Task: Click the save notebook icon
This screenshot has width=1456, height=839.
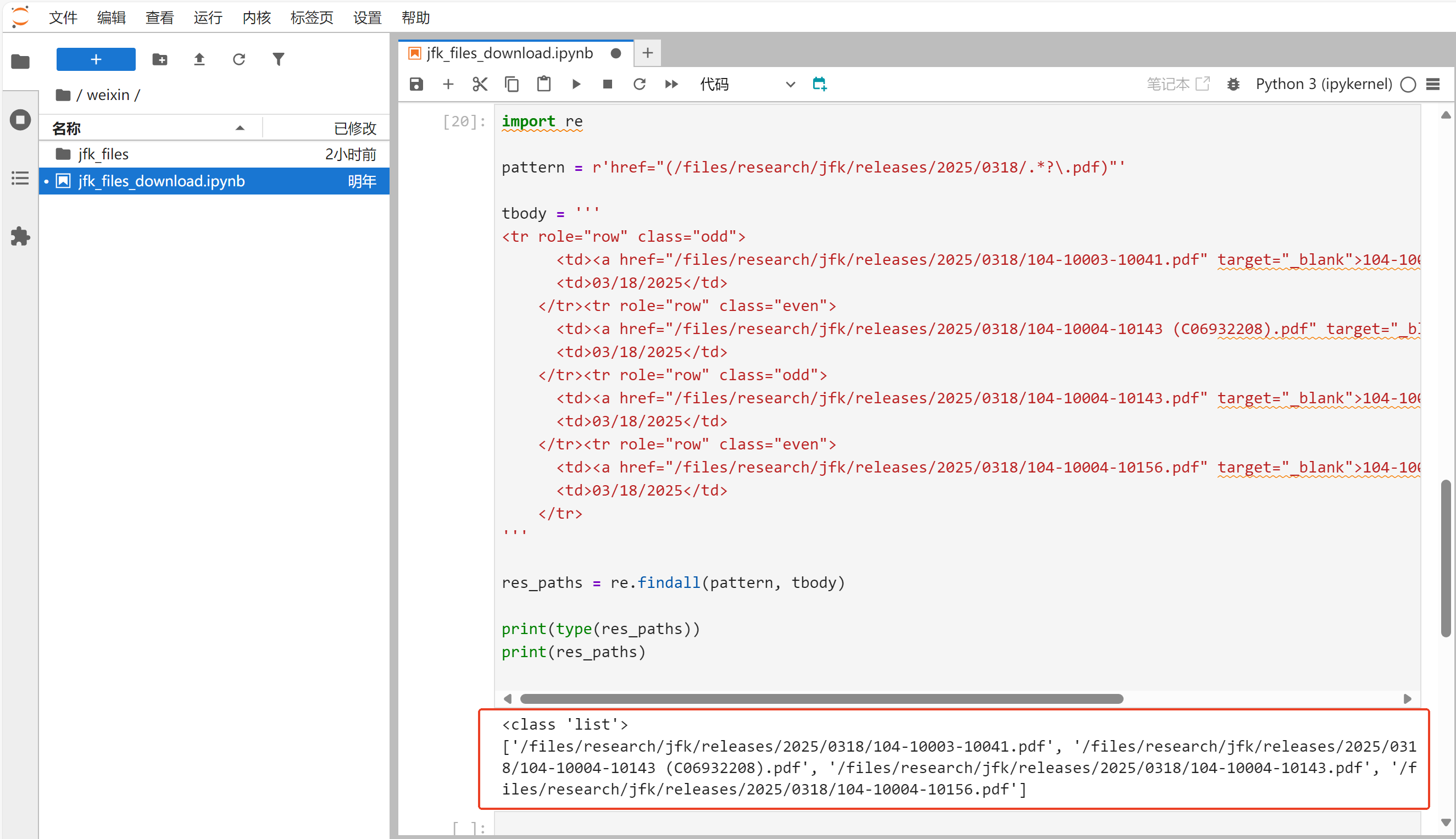Action: (x=416, y=84)
